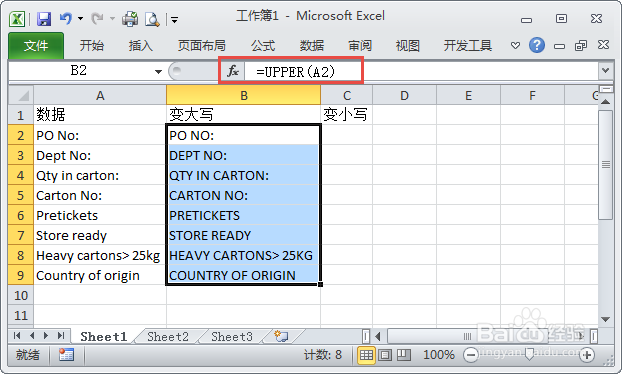Click the horizontal scrollbar left arrow
Viewport: 622px width, 374px height.
pyautogui.click(x=378, y=337)
